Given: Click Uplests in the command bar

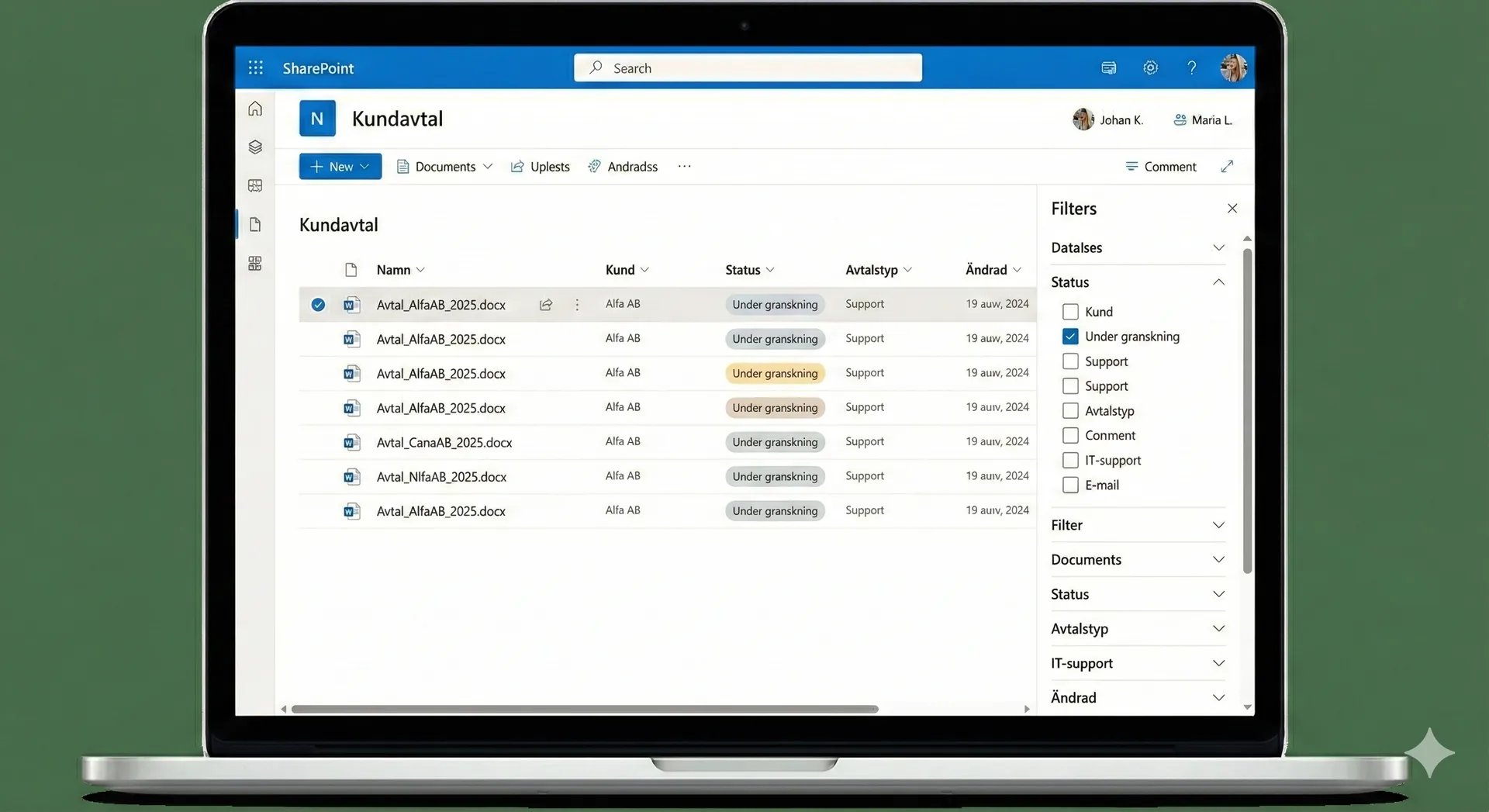Looking at the screenshot, I should point(541,167).
